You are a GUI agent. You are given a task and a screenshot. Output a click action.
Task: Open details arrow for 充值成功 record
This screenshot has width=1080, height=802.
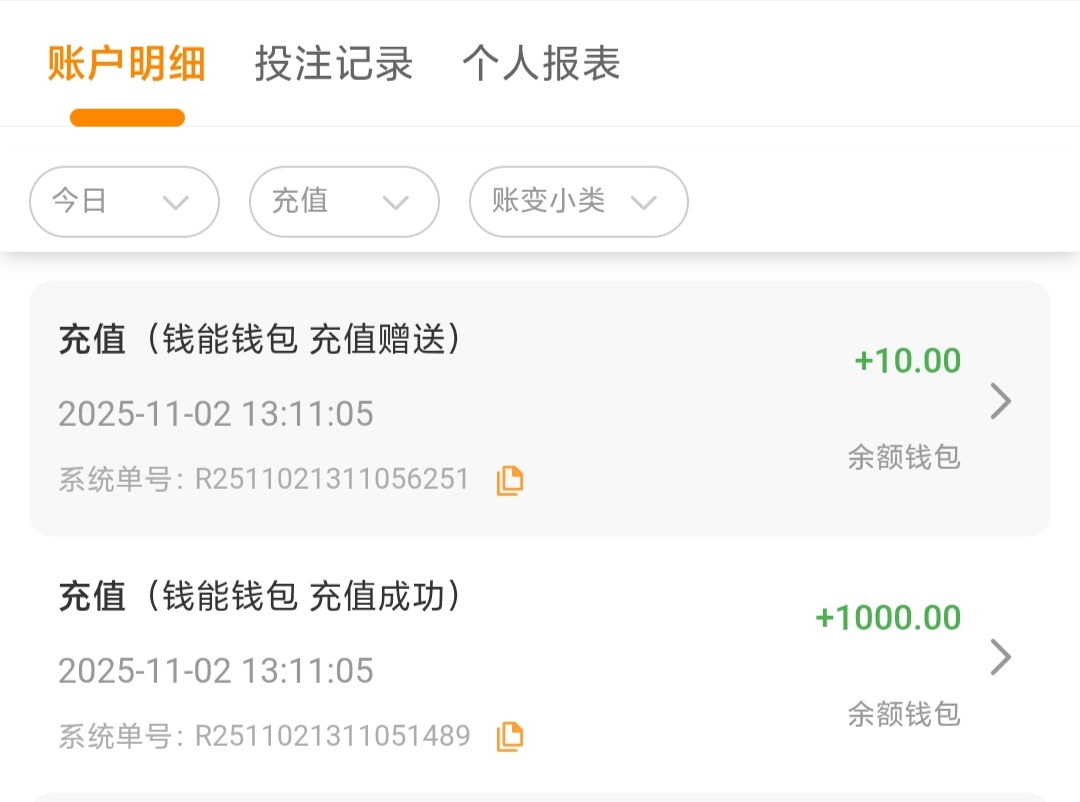click(1000, 658)
